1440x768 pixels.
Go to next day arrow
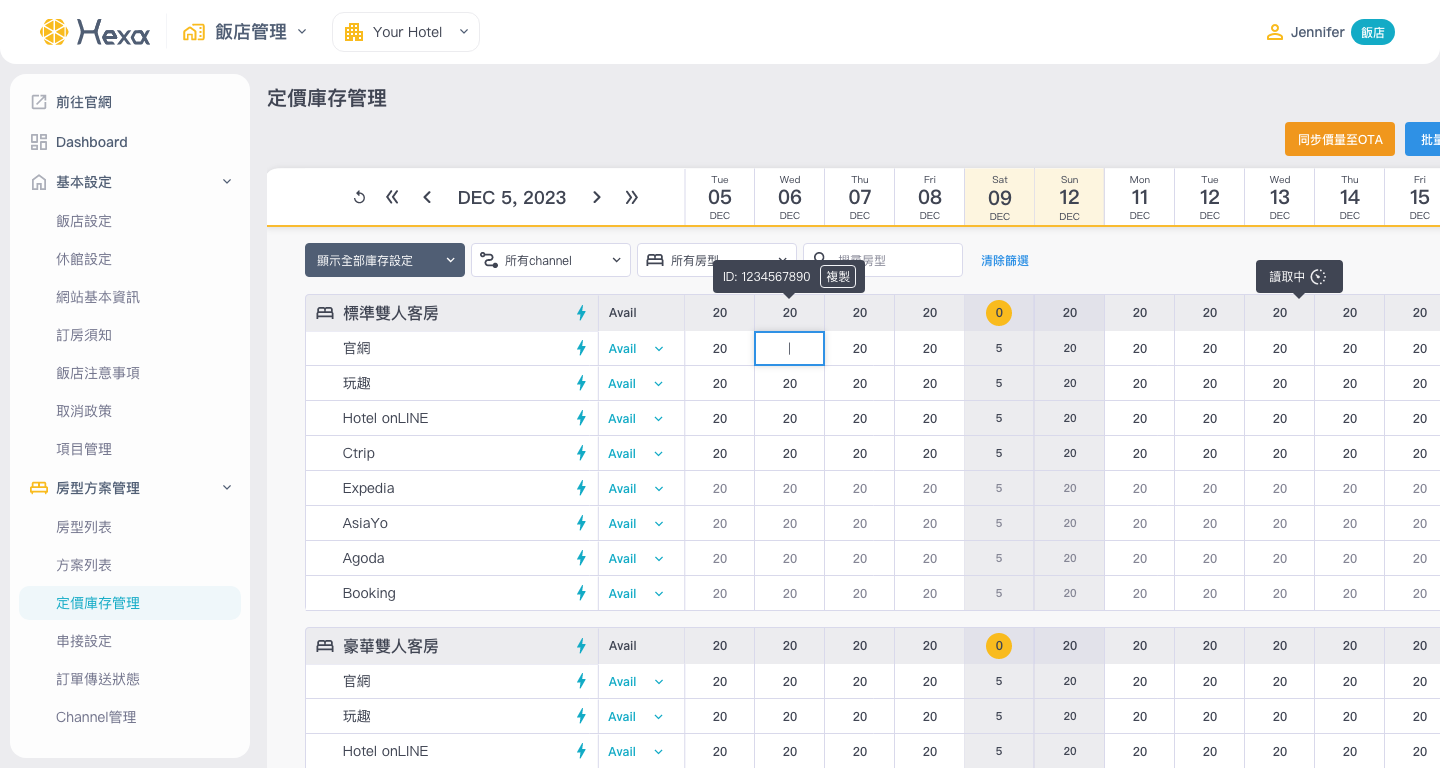click(x=597, y=198)
